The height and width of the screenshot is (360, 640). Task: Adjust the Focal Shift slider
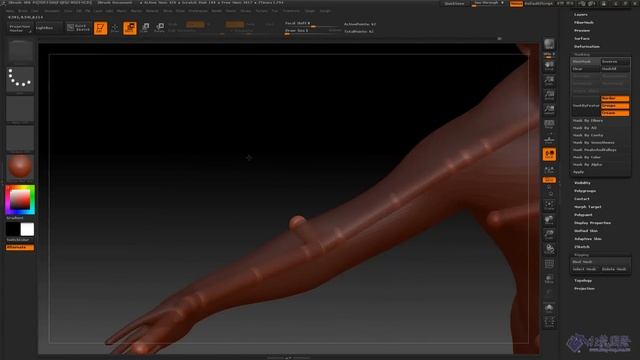click(x=313, y=24)
